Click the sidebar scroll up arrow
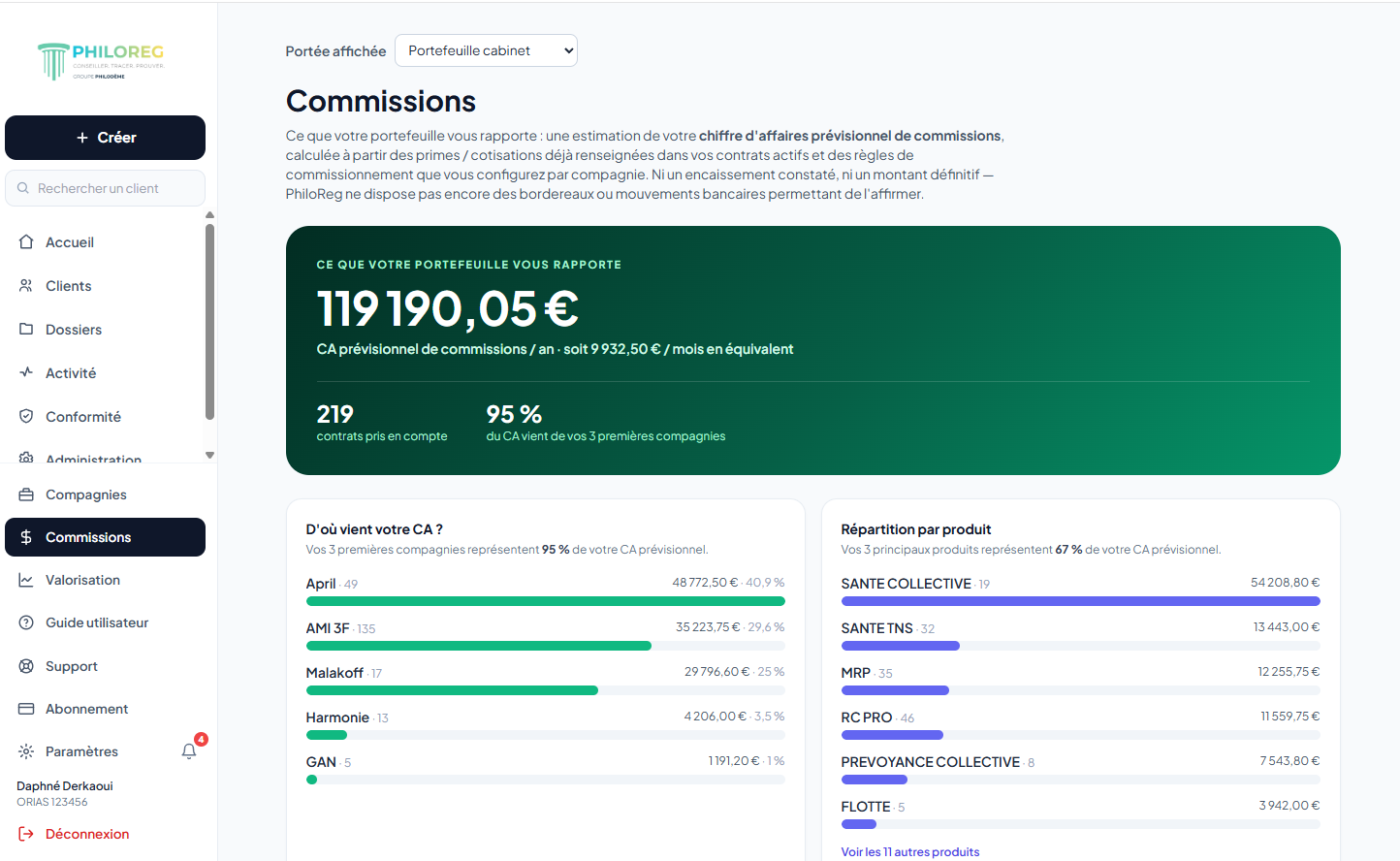Screen dimensions: 1400x861 pos(209,215)
